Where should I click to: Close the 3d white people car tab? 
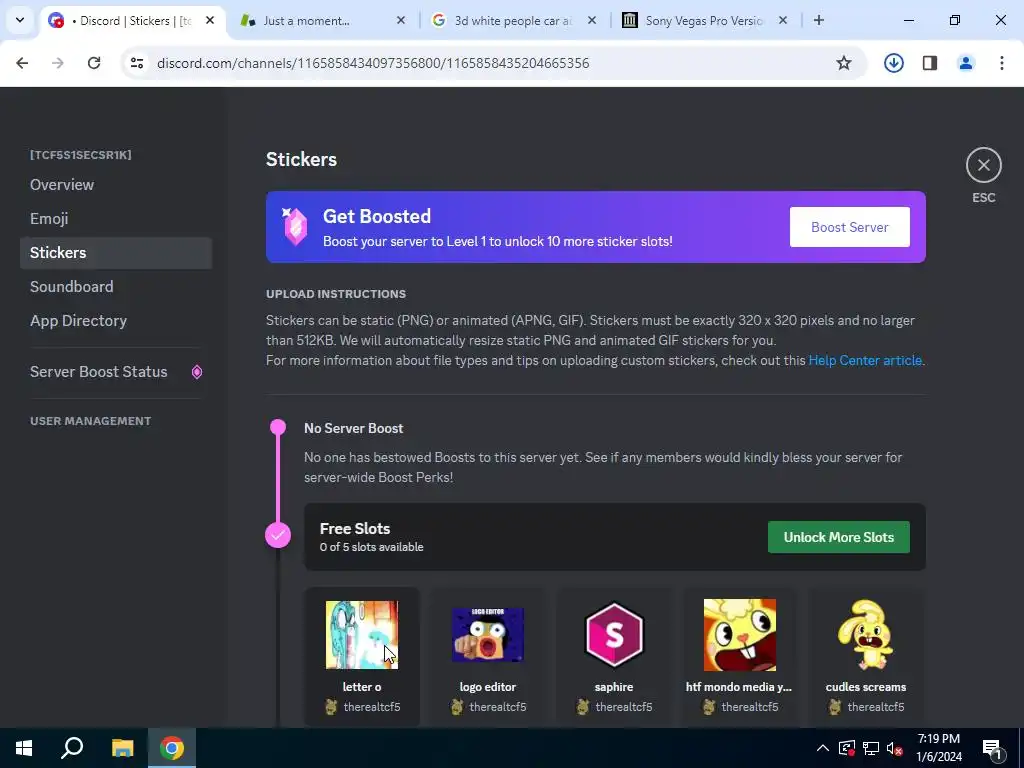pos(592,20)
